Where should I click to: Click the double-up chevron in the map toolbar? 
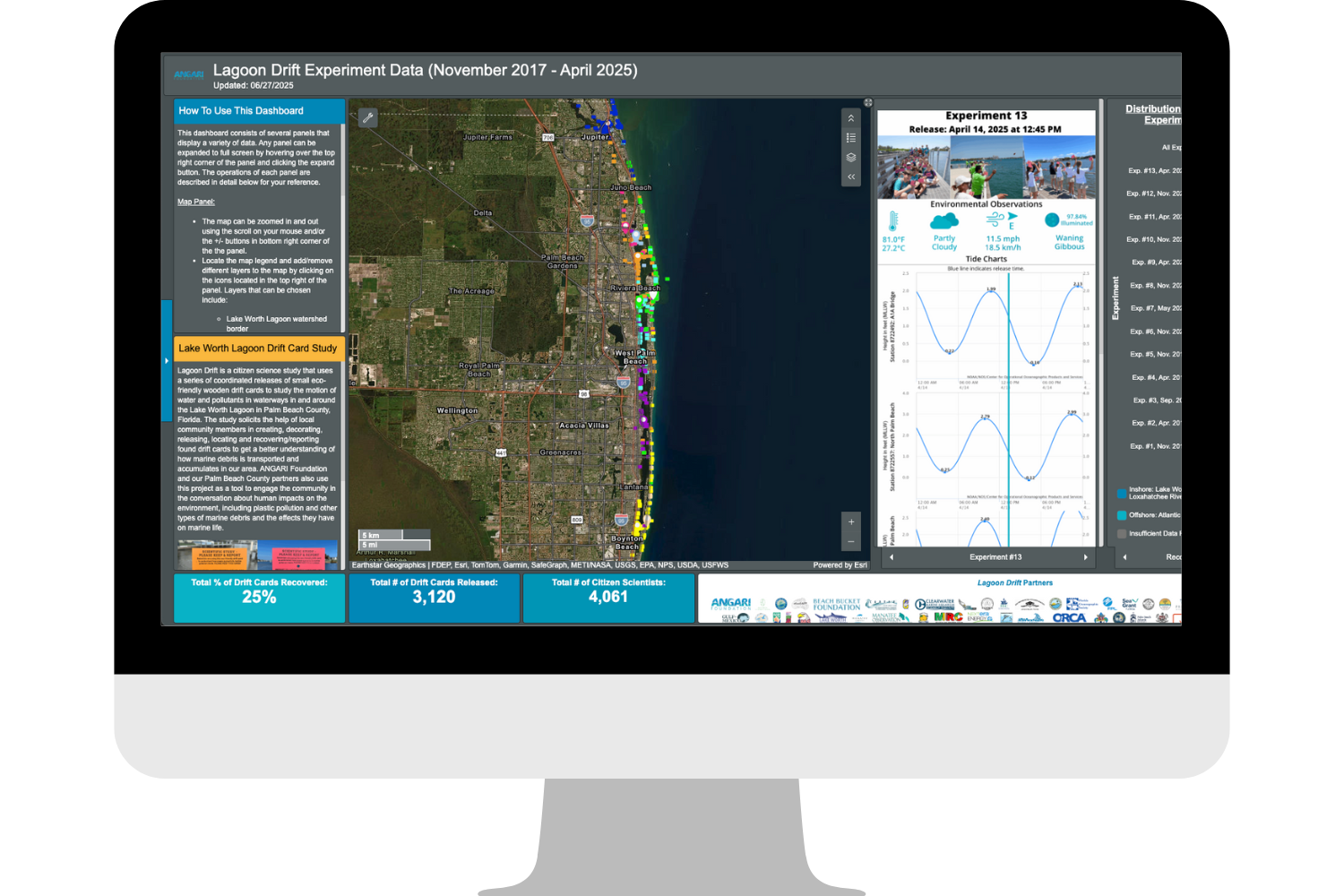851,117
